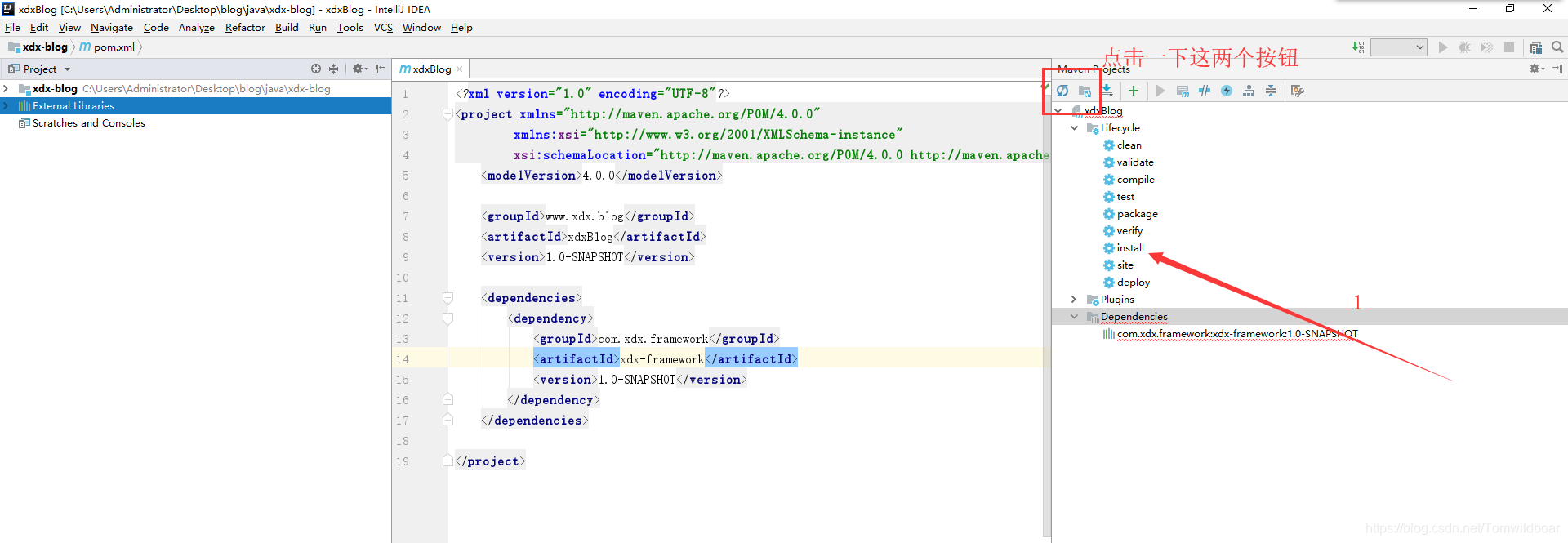Viewport: 1568px width, 543px height.
Task: Click Run icon in main toolbar
Action: (x=1443, y=47)
